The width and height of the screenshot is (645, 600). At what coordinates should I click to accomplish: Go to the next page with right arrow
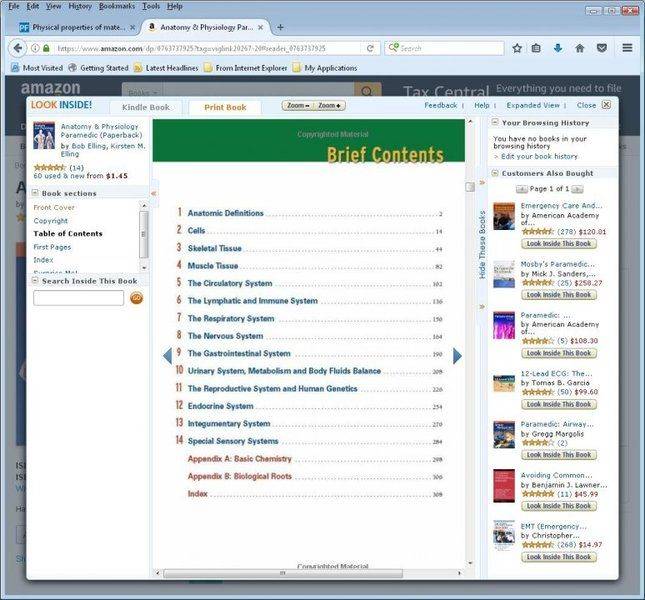pos(457,356)
